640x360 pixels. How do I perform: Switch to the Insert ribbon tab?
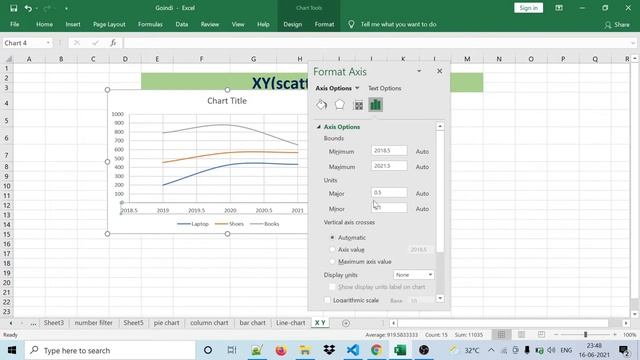[73, 24]
